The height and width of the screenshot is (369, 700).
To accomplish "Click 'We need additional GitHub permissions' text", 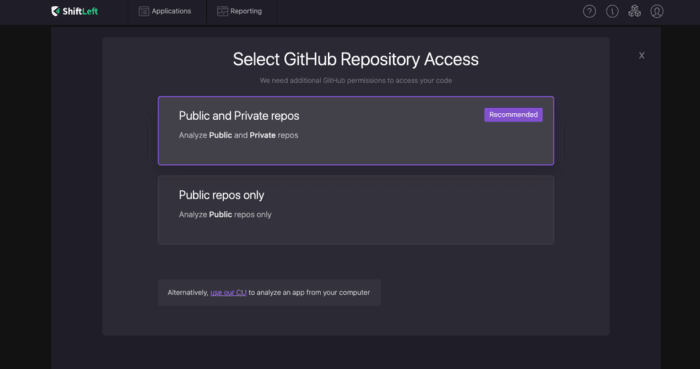I will click(356, 81).
